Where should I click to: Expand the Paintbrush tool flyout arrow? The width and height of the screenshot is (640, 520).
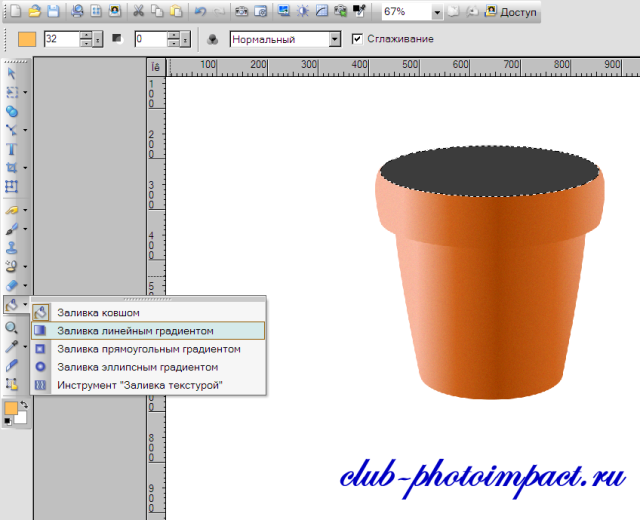click(x=25, y=229)
